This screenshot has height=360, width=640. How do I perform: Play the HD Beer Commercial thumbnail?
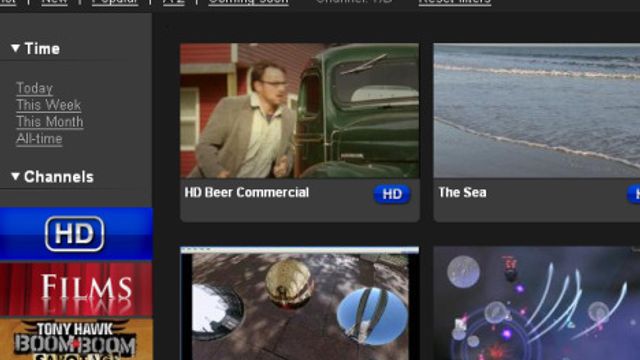(x=299, y=111)
